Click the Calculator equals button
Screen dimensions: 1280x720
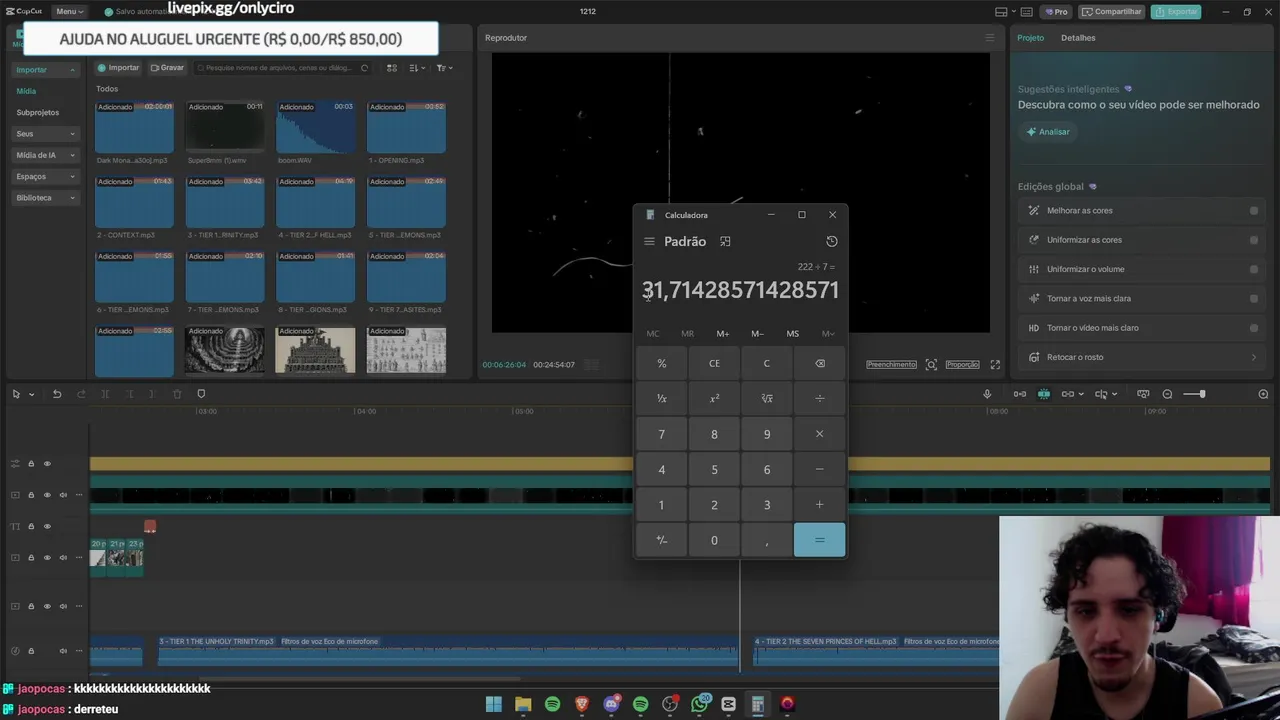tap(819, 540)
